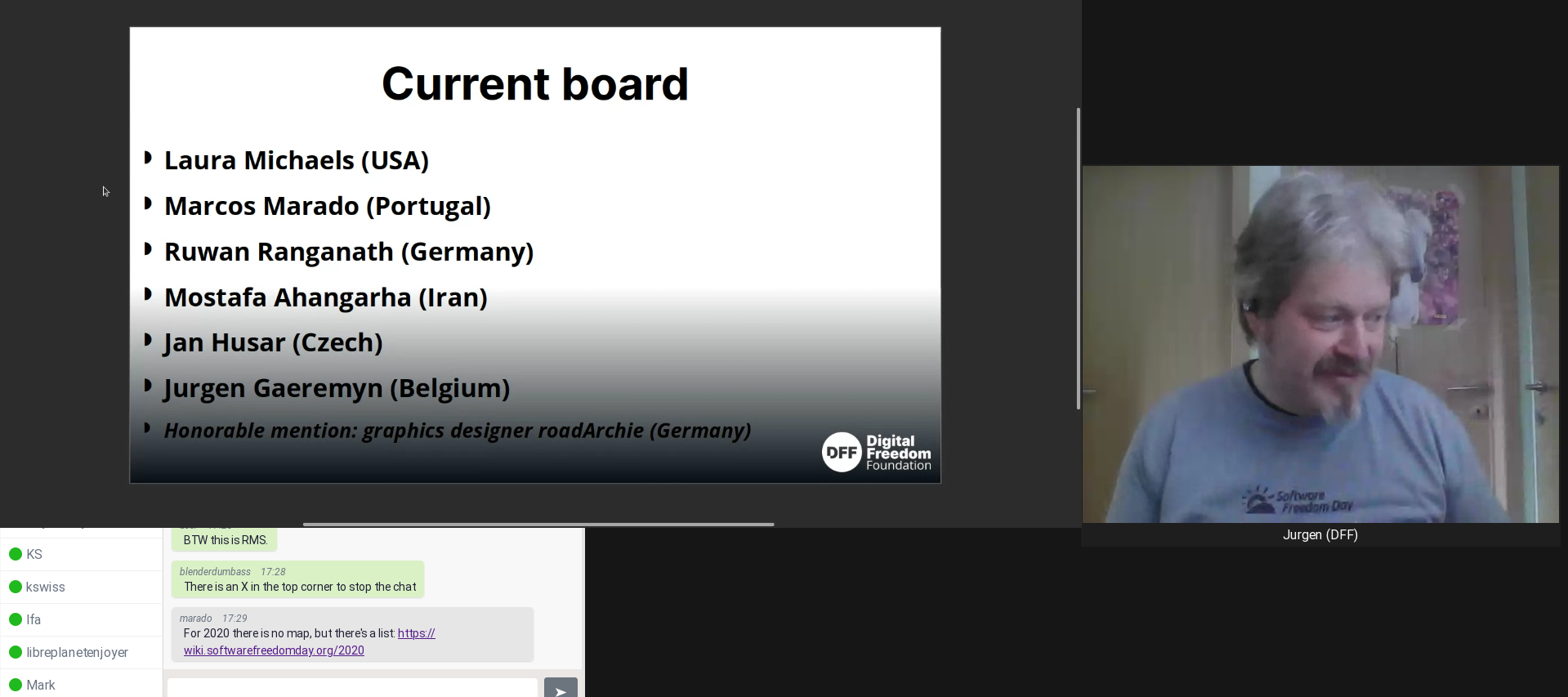1568x697 pixels.
Task: Click the 17:28 timestamp in chat
Action: coord(273,572)
